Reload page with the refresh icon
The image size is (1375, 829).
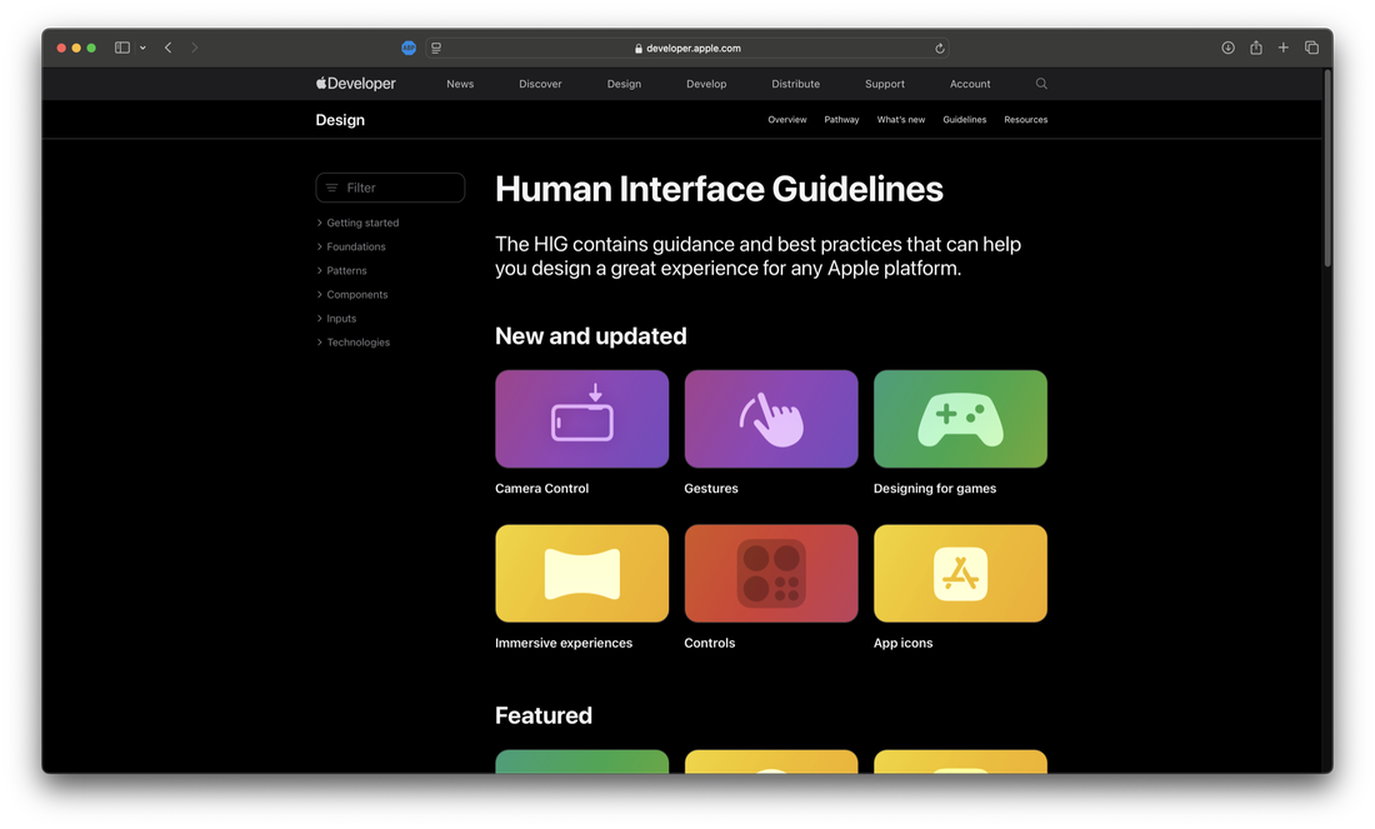tap(939, 48)
